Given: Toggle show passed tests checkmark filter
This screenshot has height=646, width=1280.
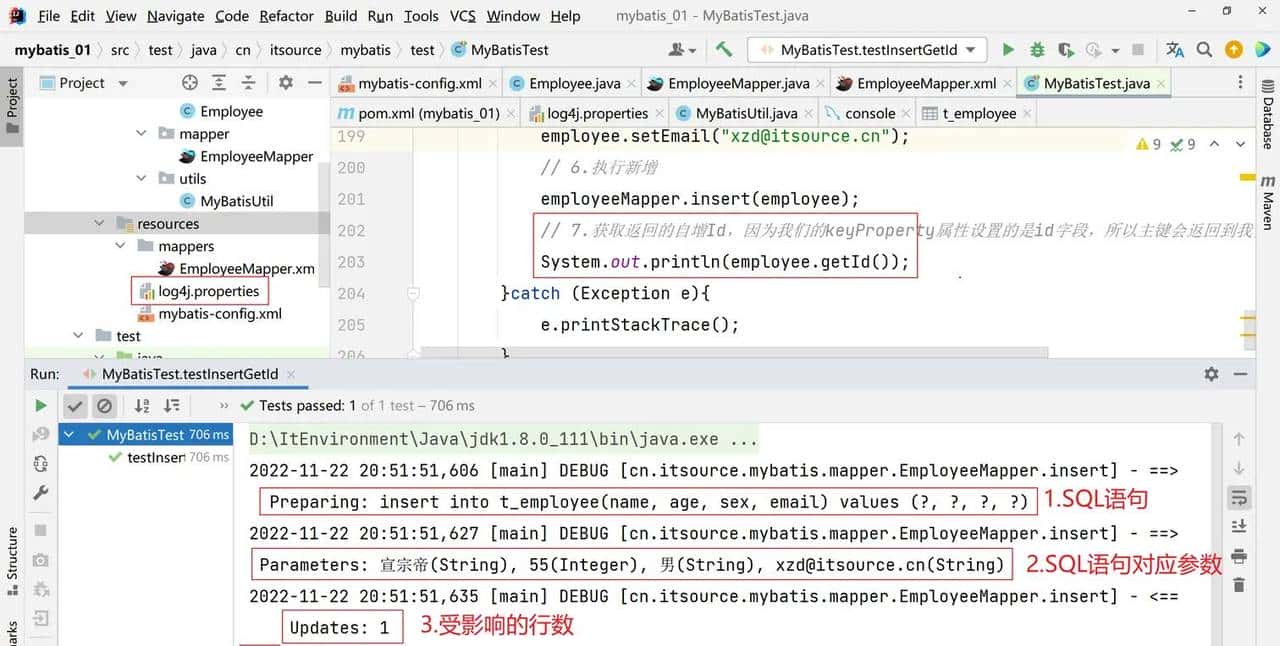Looking at the screenshot, I should point(74,405).
